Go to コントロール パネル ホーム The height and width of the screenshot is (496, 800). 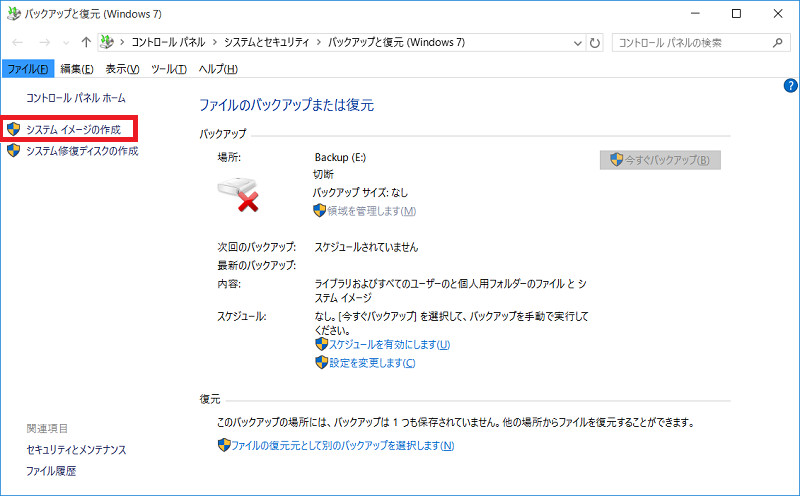pos(76,98)
